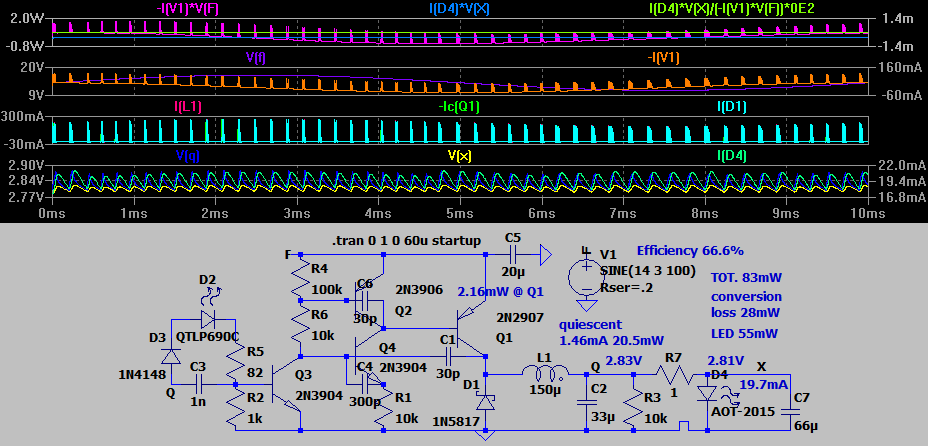Select the -Ic(Q1) trace label
Image resolution: width=928 pixels, height=446 pixels.
[x=463, y=105]
